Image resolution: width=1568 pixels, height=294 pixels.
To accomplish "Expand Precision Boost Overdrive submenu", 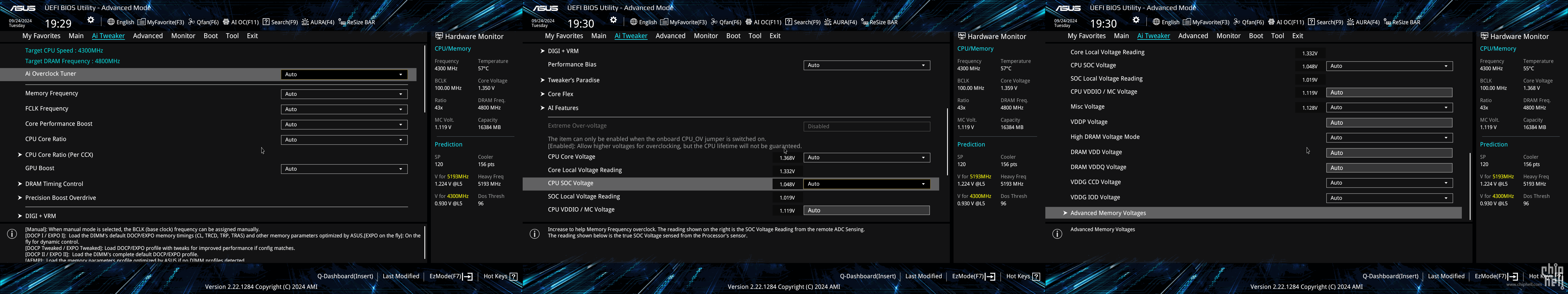I will coord(57,198).
